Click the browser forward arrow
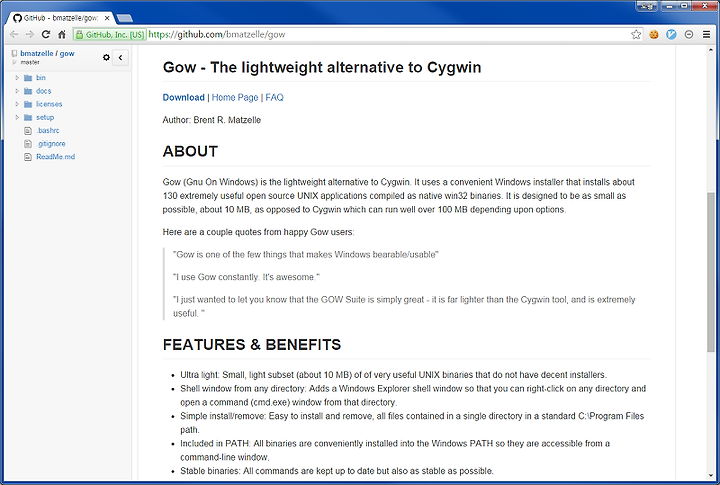The height and width of the screenshot is (485, 720). tap(30, 34)
